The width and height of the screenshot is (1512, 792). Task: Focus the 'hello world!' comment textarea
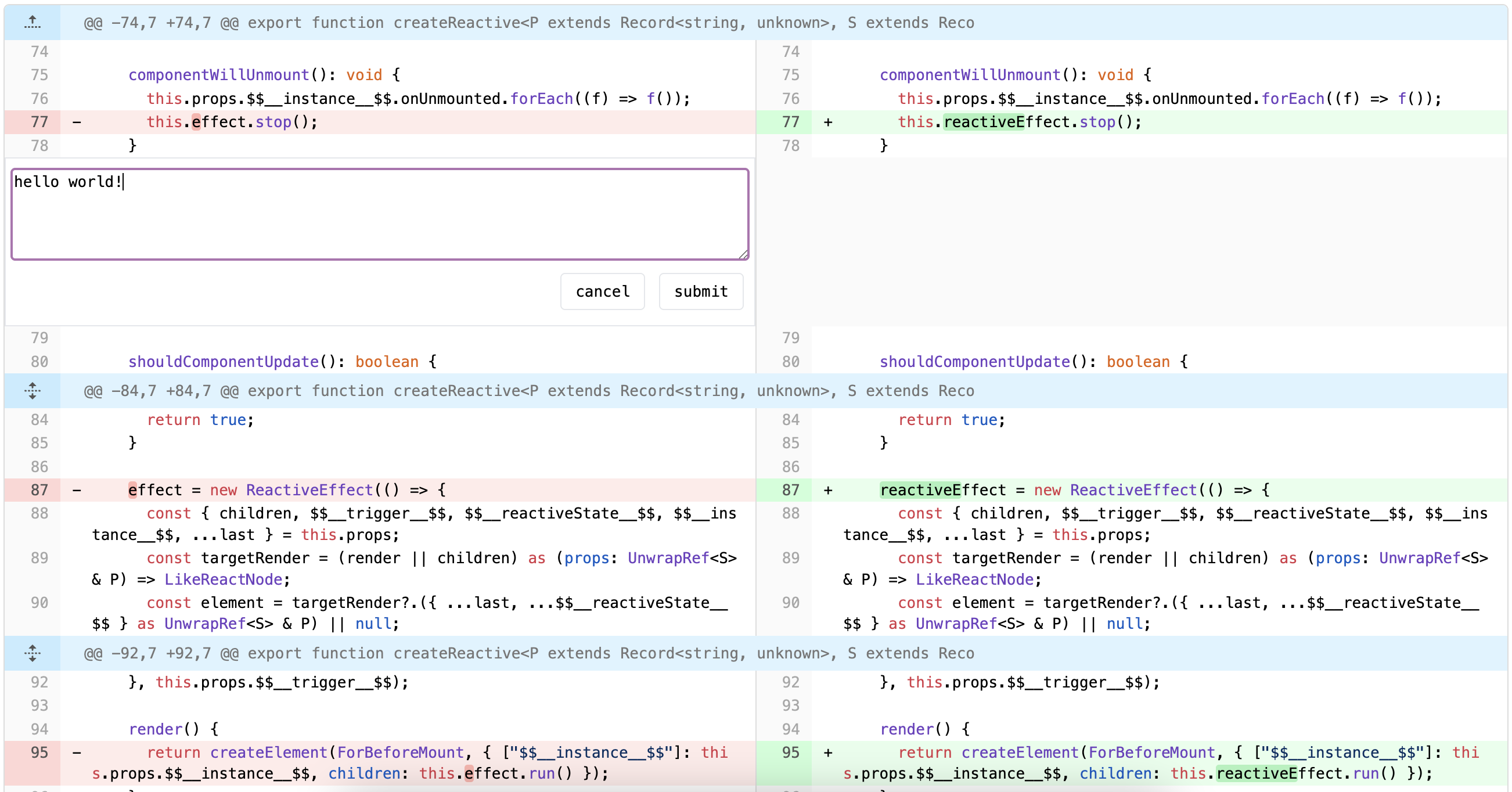(379, 214)
